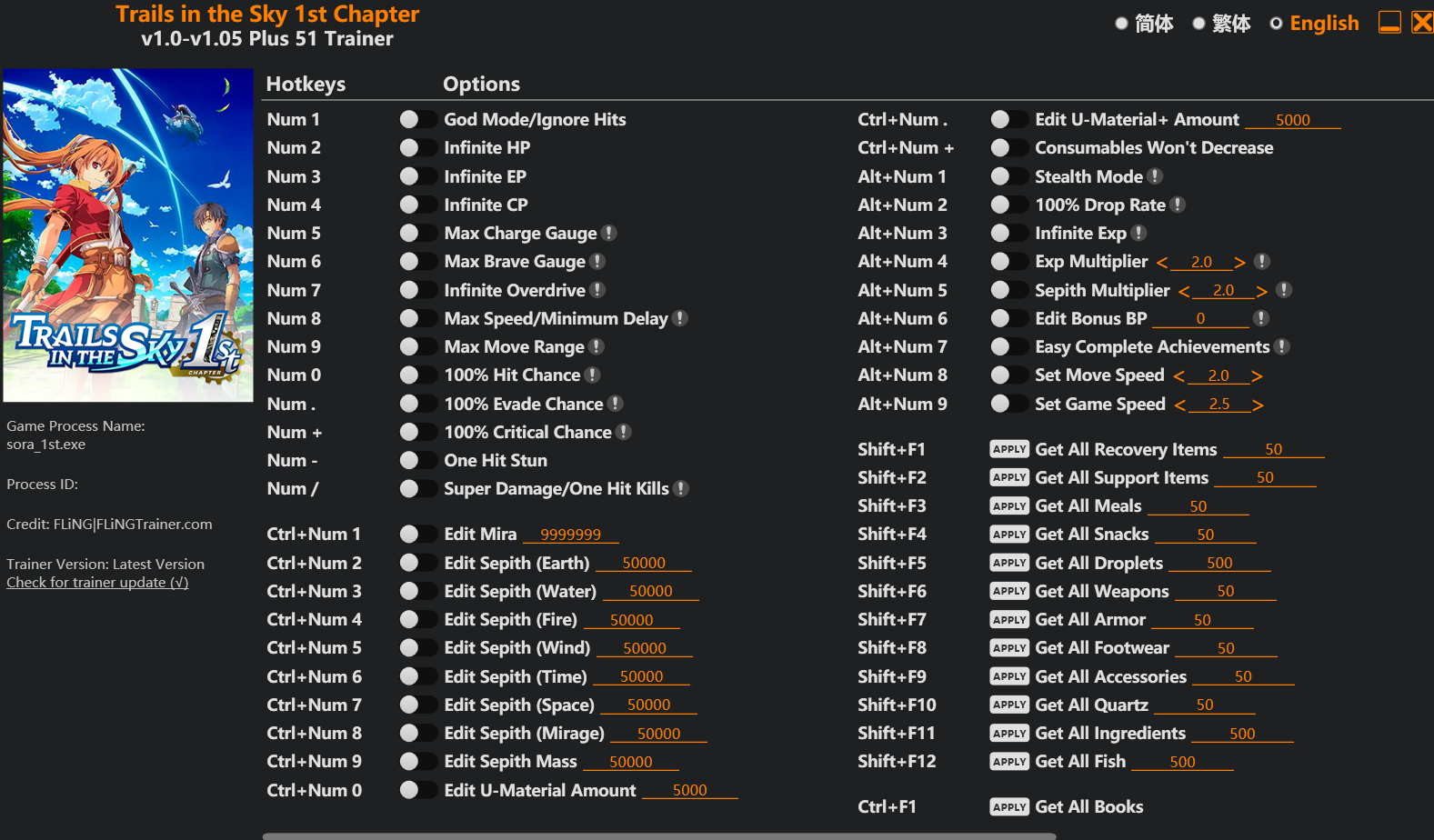The height and width of the screenshot is (840, 1434).
Task: Apply Get All Weapons
Action: tap(1009, 591)
